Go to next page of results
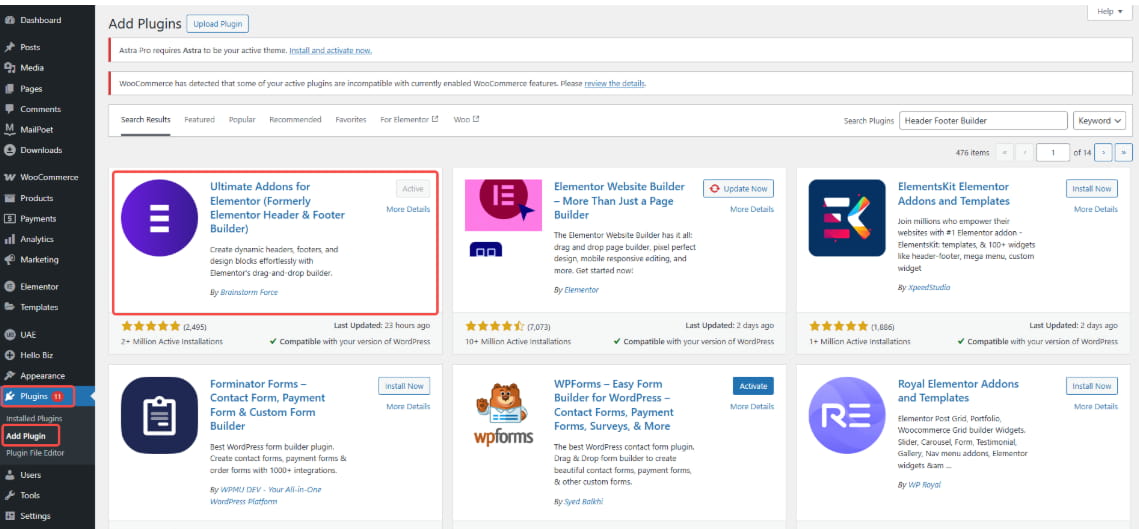The height and width of the screenshot is (529, 1139). pos(1103,153)
